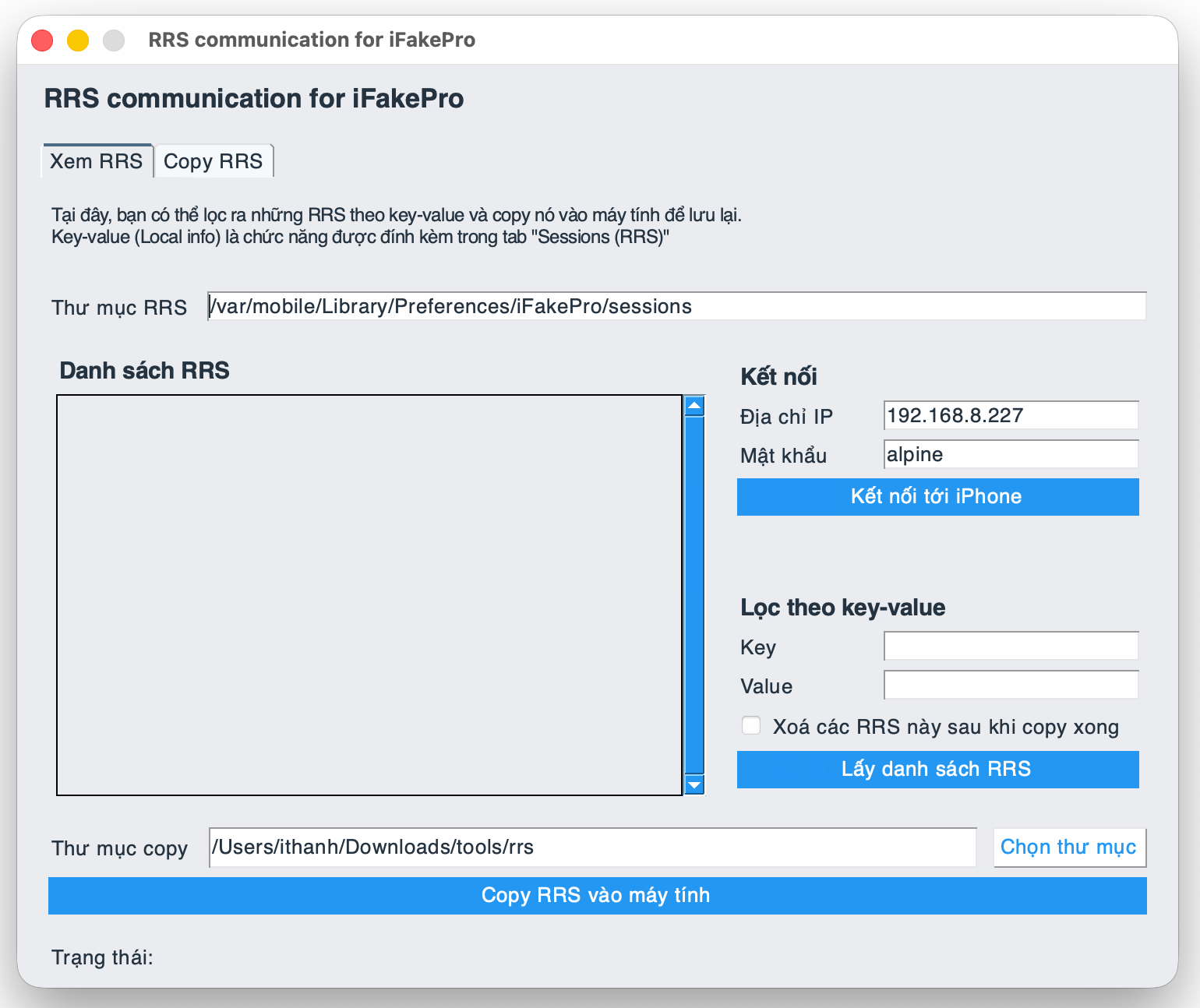Click the Kết nối tới iPhone button
Screen dimensions: 1200x1008
(937, 497)
